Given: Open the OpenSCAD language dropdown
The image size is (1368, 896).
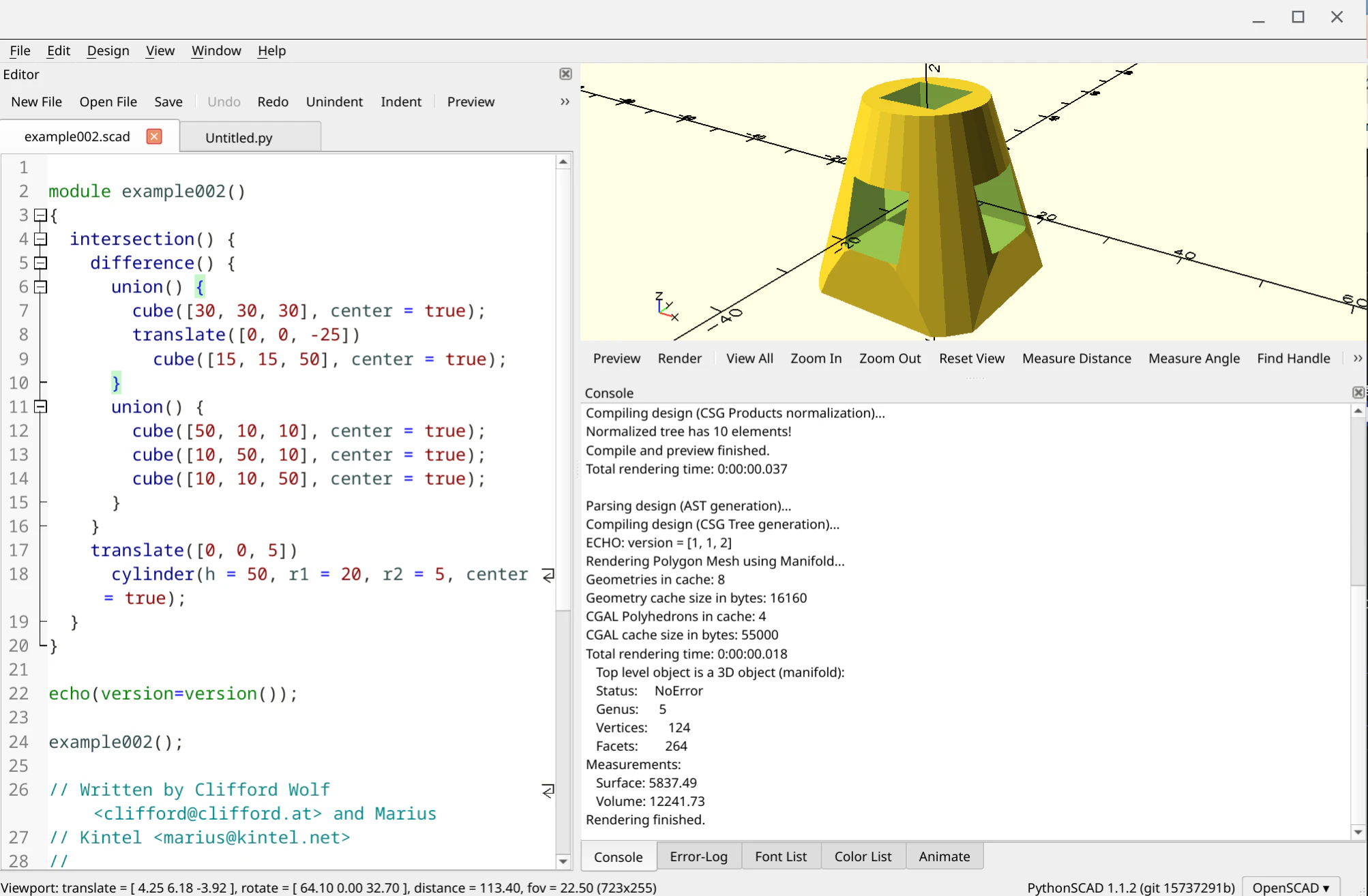Looking at the screenshot, I should [1291, 887].
